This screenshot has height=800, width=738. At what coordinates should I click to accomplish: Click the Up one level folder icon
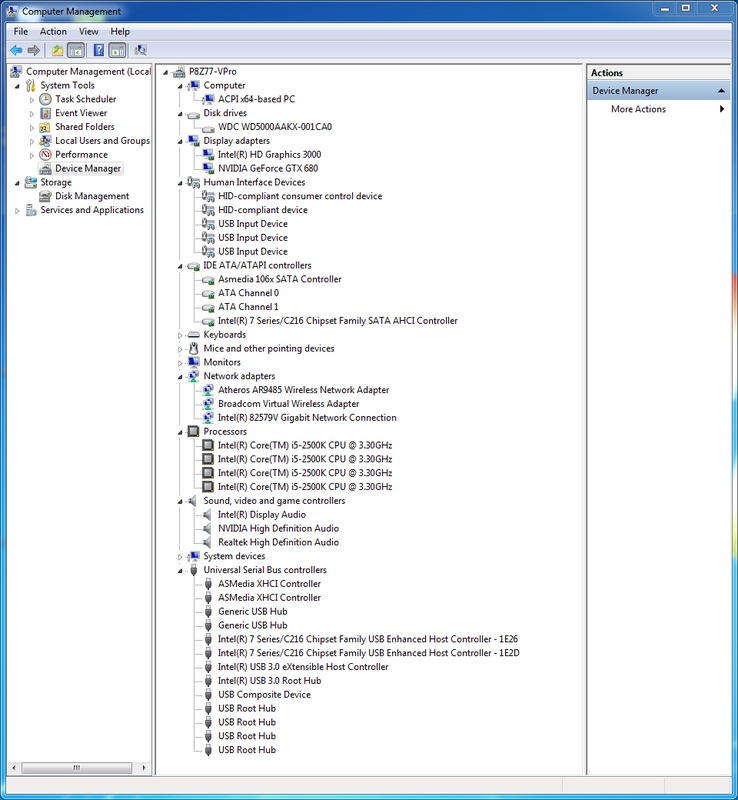point(57,50)
